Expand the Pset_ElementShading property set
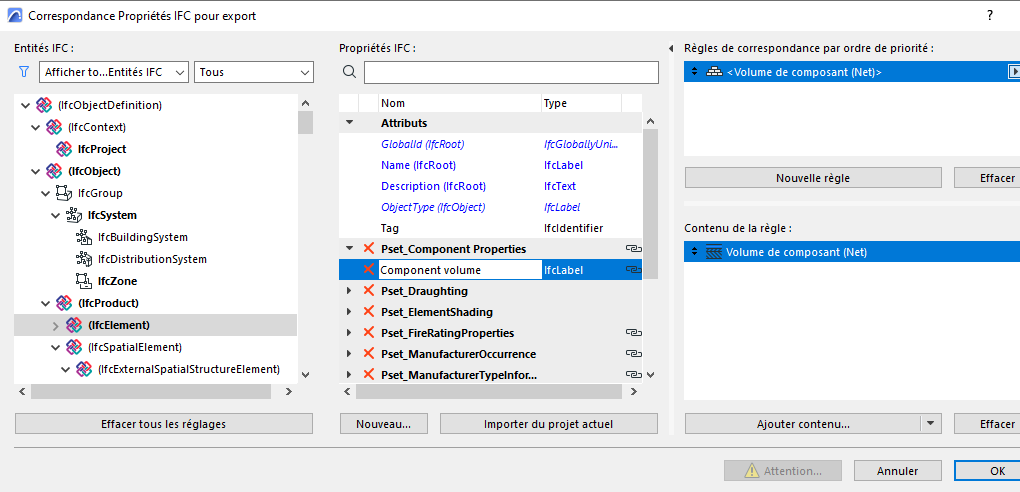 349,312
